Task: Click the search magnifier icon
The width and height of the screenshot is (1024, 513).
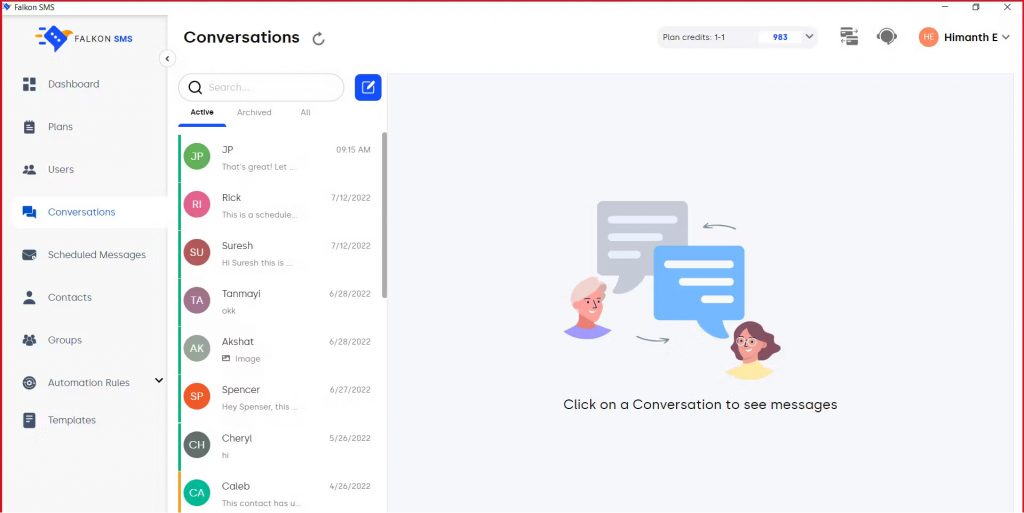Action: click(x=195, y=87)
